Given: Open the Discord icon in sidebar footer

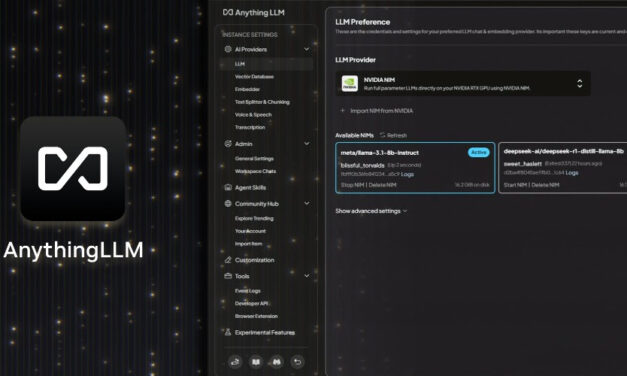Looking at the screenshot, I should [x=277, y=362].
